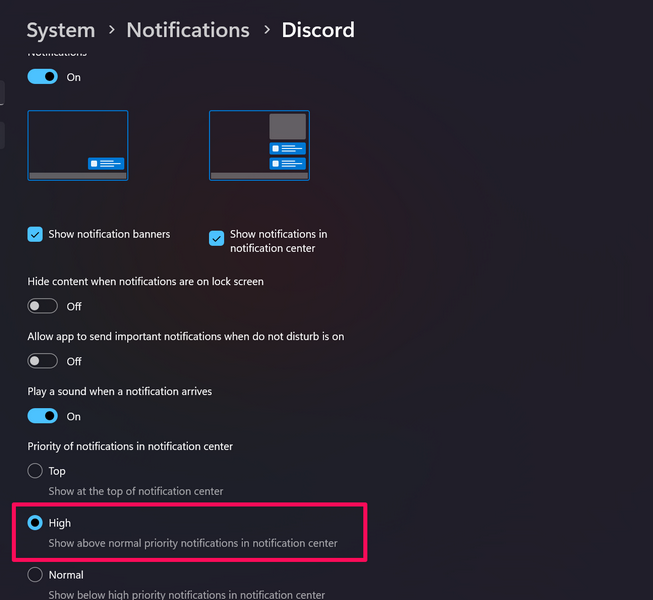Uncheck Show notifications in notification center

(217, 238)
